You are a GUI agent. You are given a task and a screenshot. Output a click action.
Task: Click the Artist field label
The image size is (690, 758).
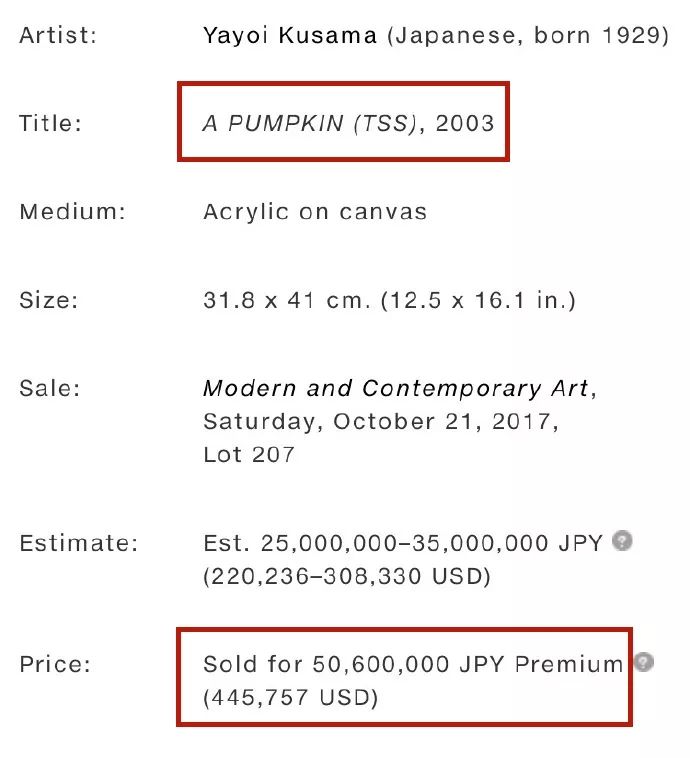[x=58, y=35]
